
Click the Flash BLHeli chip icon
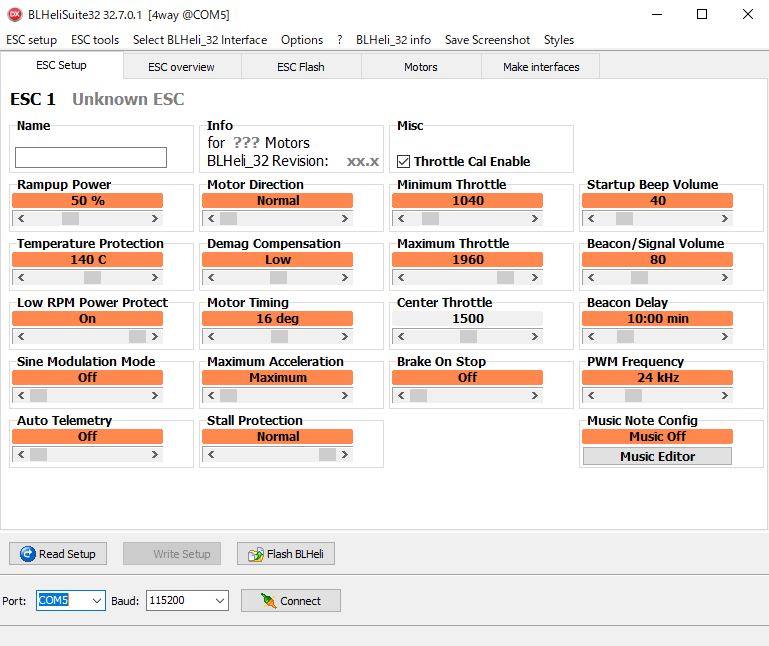256,554
